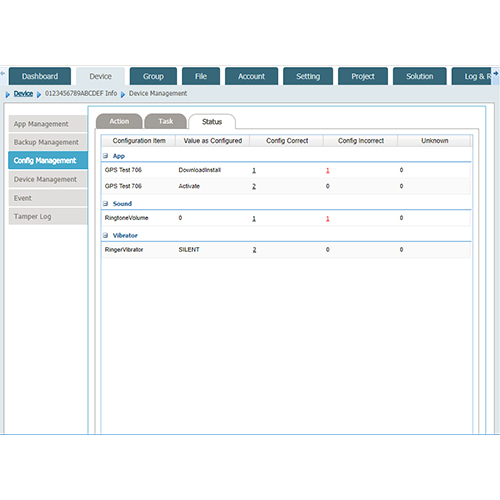Select the Task sub-tab
The image size is (500, 500).
click(x=166, y=121)
